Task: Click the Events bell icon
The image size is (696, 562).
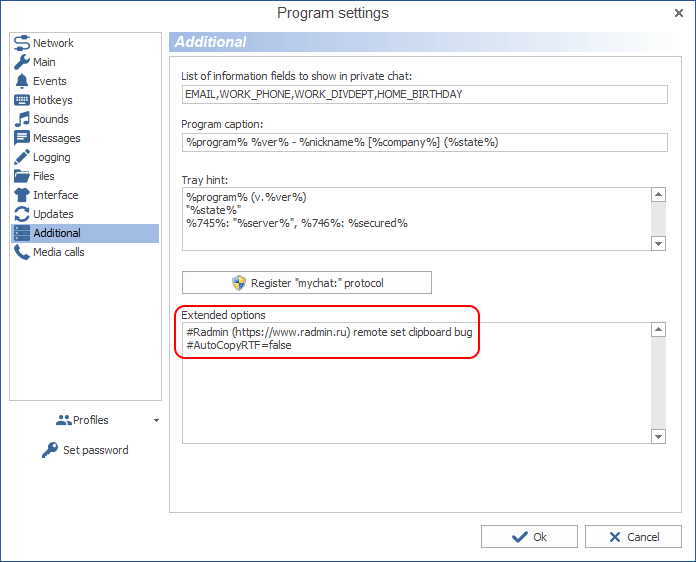Action: 22,81
